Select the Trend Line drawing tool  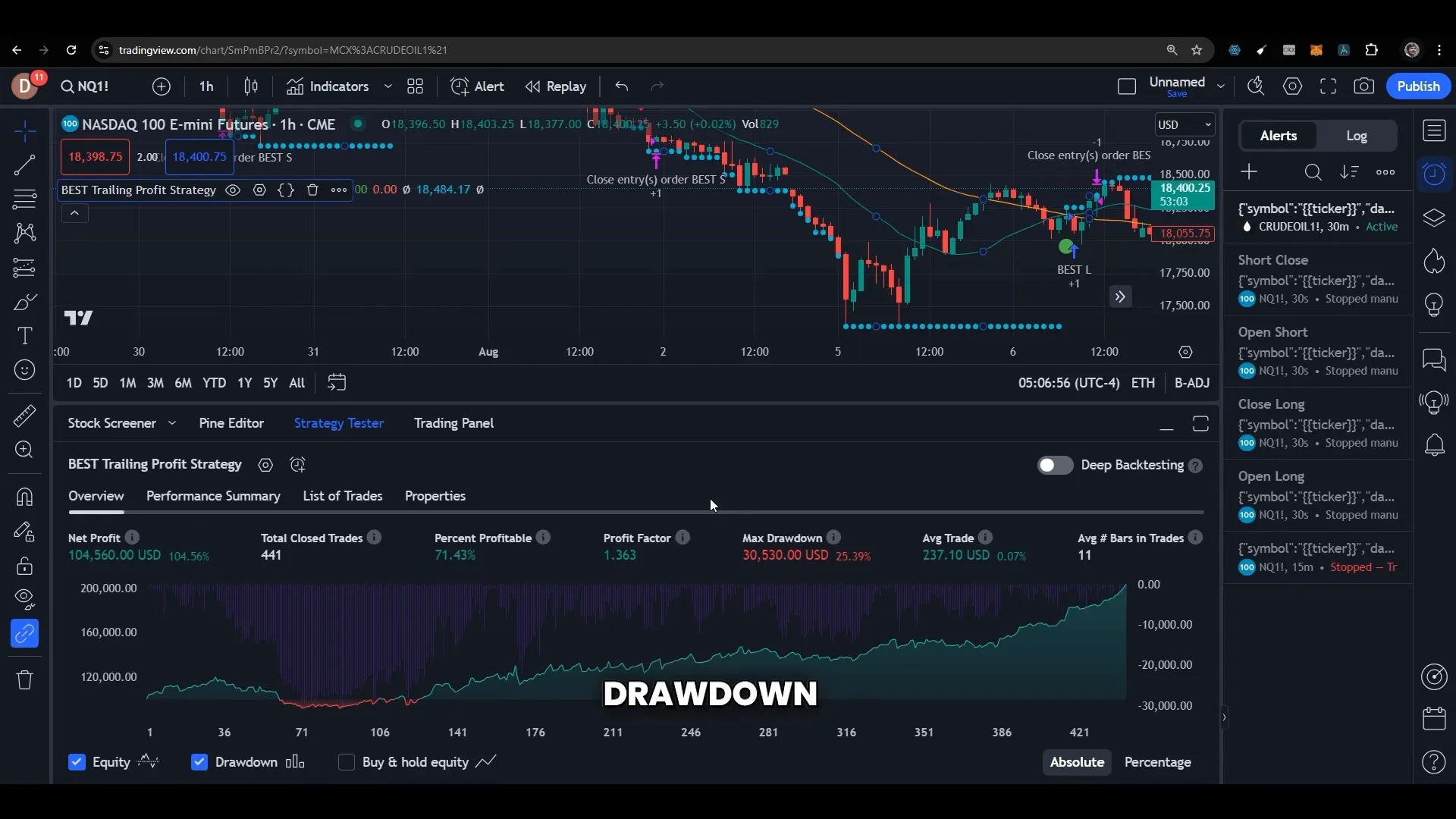pos(24,165)
